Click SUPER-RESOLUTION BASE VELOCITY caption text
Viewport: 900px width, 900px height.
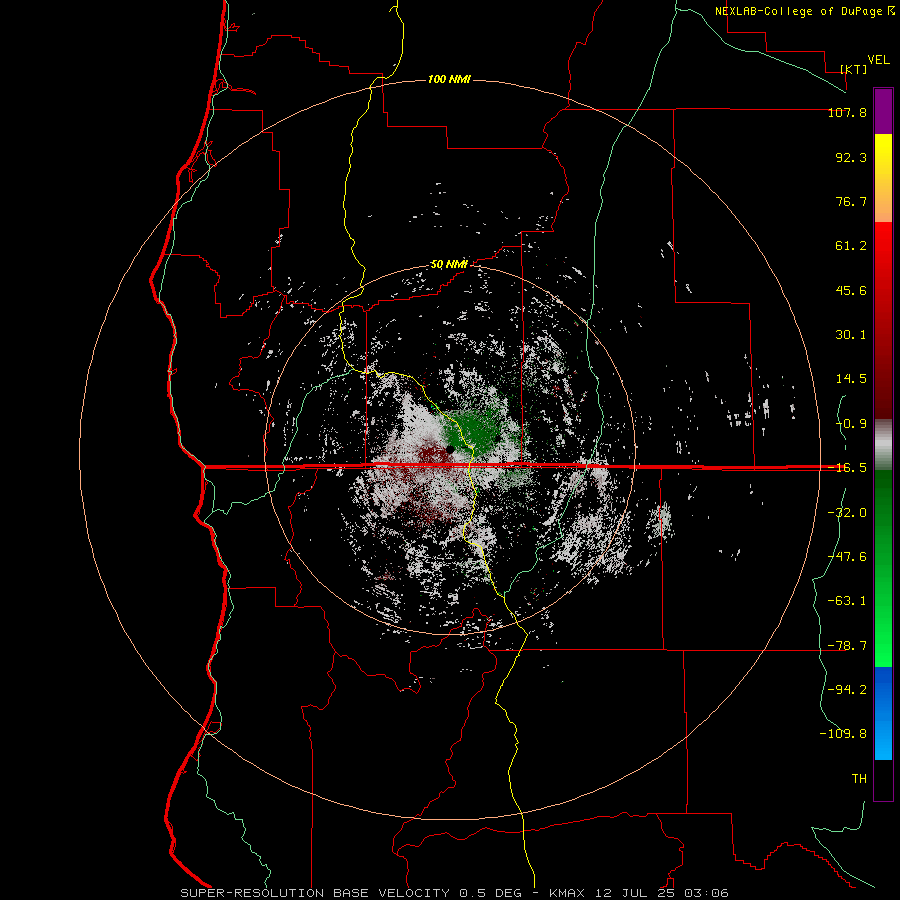315,893
